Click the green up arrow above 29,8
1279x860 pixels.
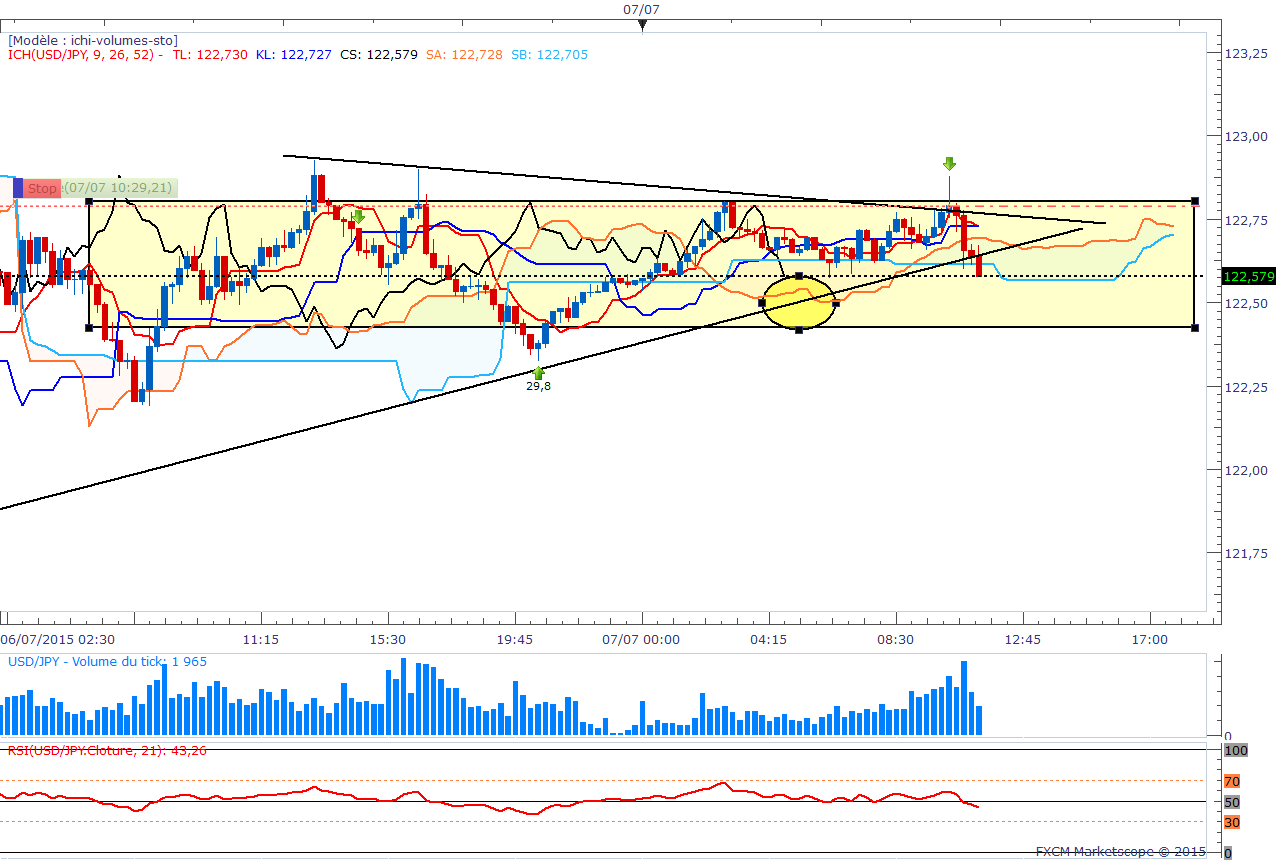click(x=538, y=371)
